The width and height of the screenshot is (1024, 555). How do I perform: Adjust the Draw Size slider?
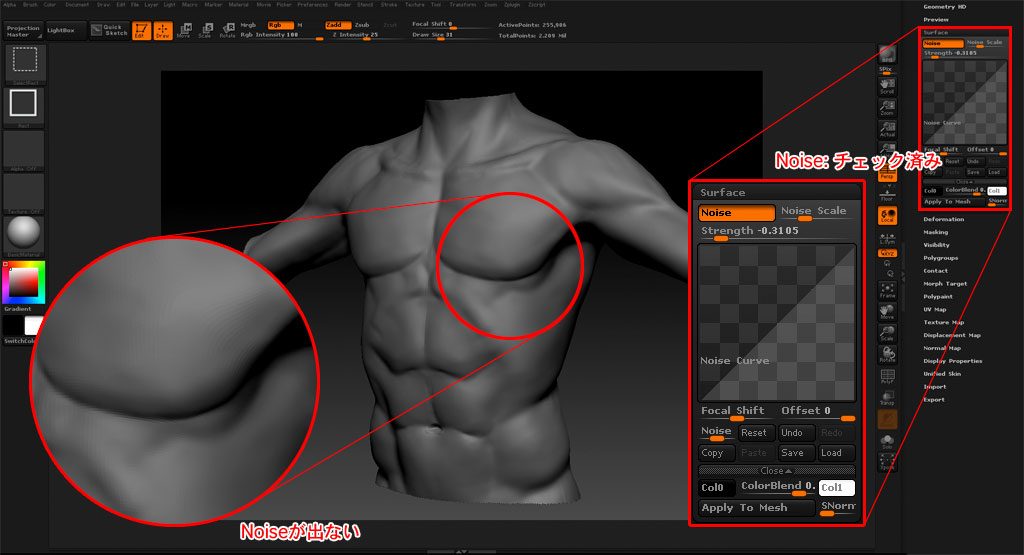point(451,36)
